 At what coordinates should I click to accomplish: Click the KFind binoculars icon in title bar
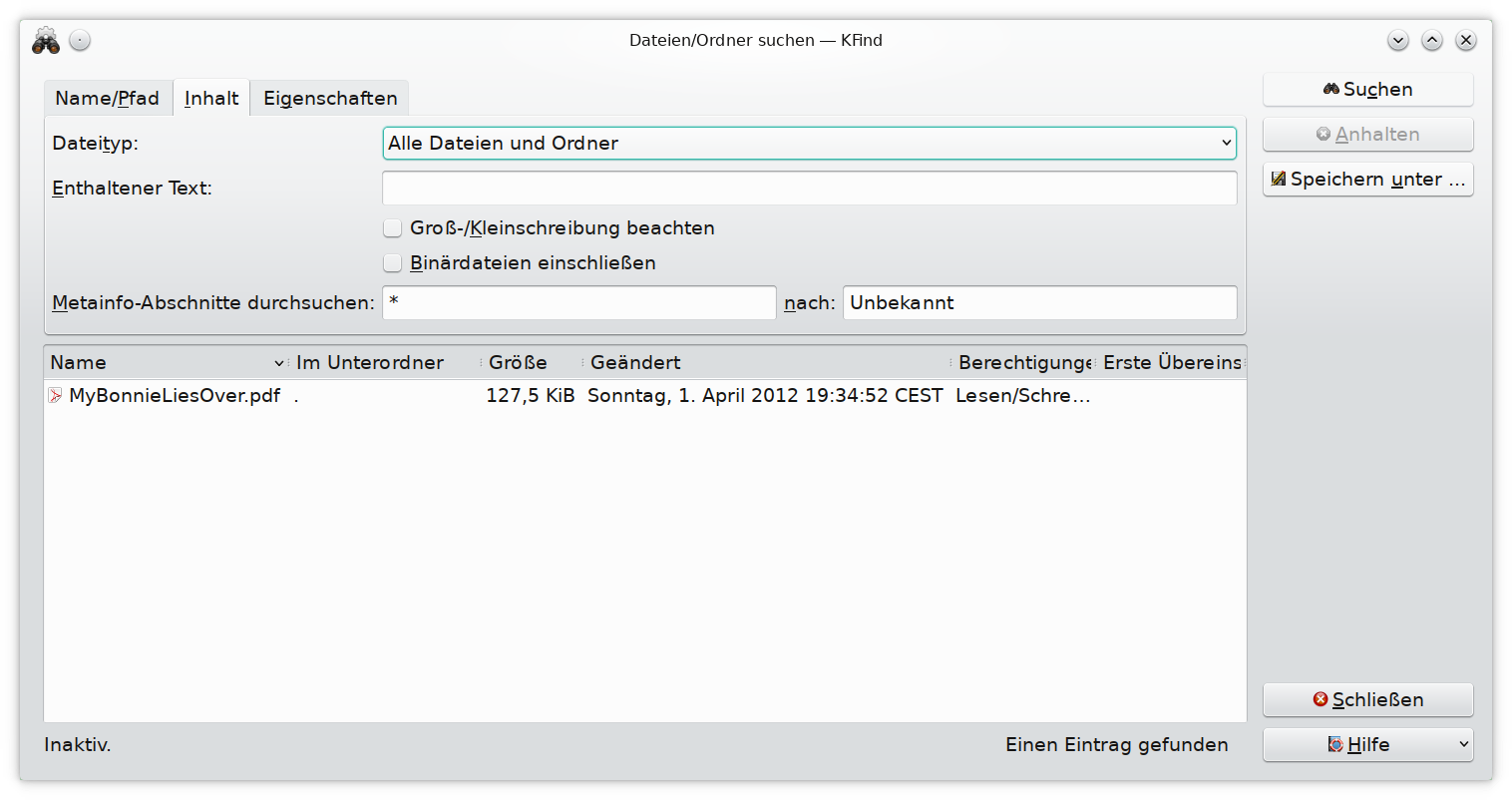tap(45, 41)
